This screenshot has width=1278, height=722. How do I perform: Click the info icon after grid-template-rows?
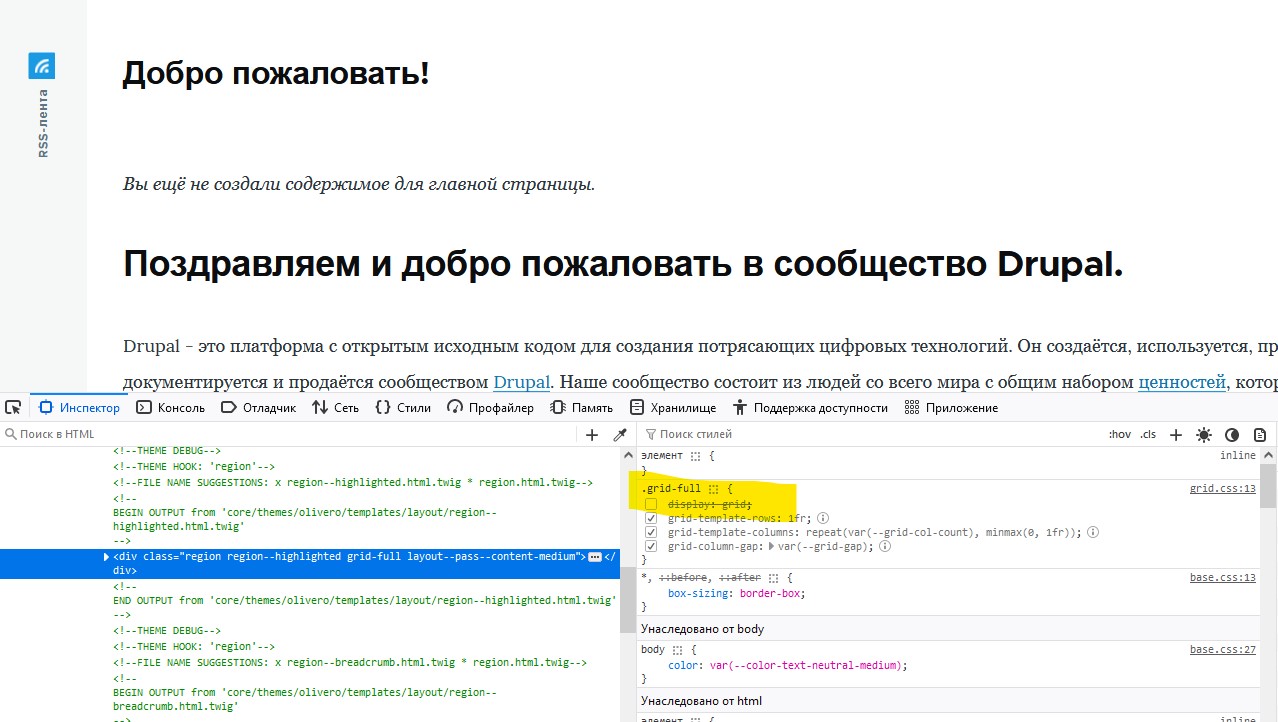(x=823, y=518)
